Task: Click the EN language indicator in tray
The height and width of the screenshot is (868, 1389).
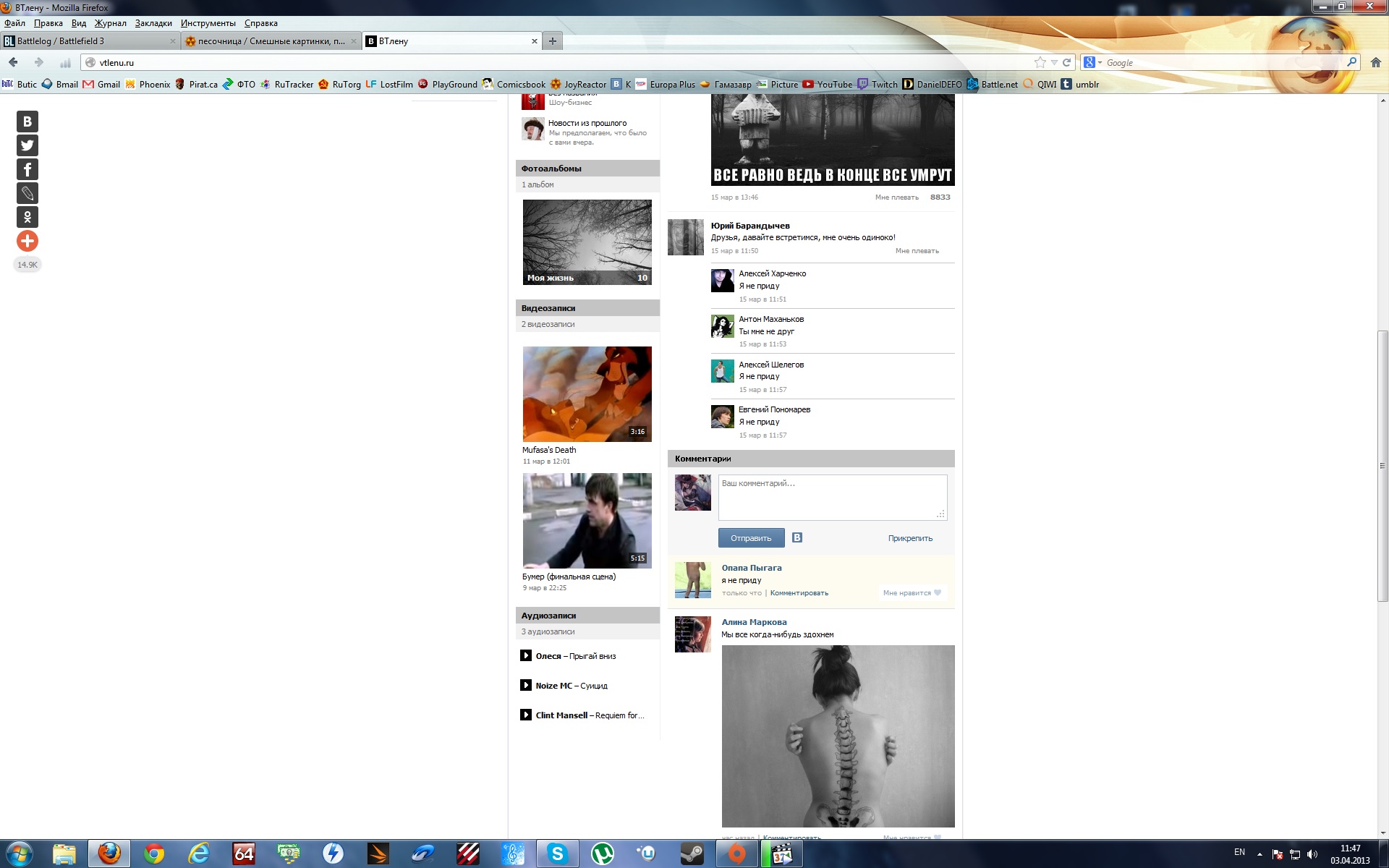Action: (1239, 852)
